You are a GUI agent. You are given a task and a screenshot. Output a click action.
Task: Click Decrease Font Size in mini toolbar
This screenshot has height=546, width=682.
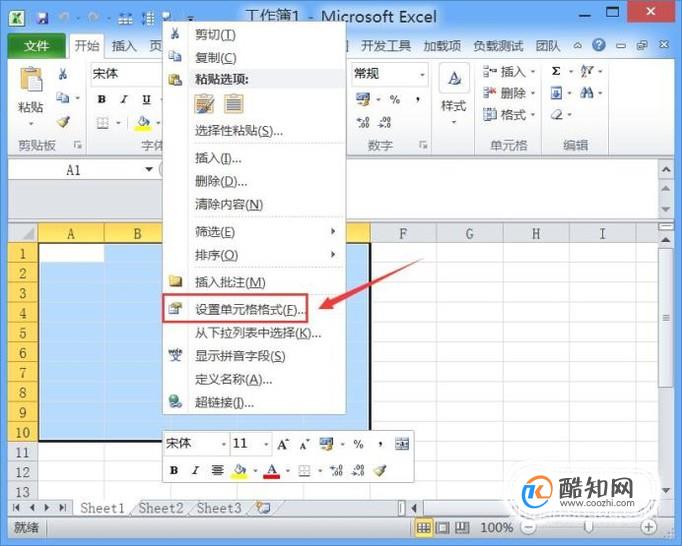tap(304, 444)
